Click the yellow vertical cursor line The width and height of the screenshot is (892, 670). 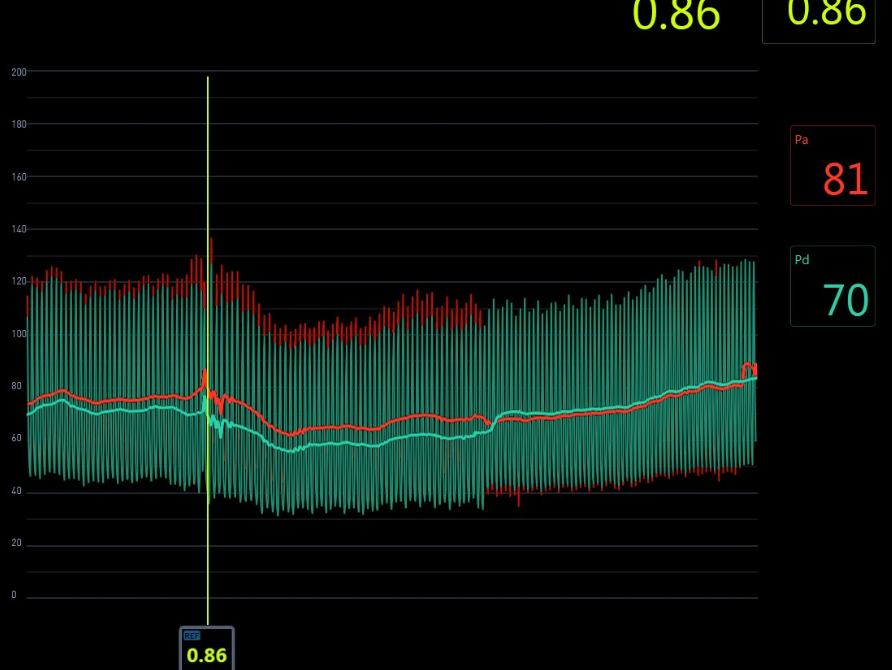coord(208,200)
